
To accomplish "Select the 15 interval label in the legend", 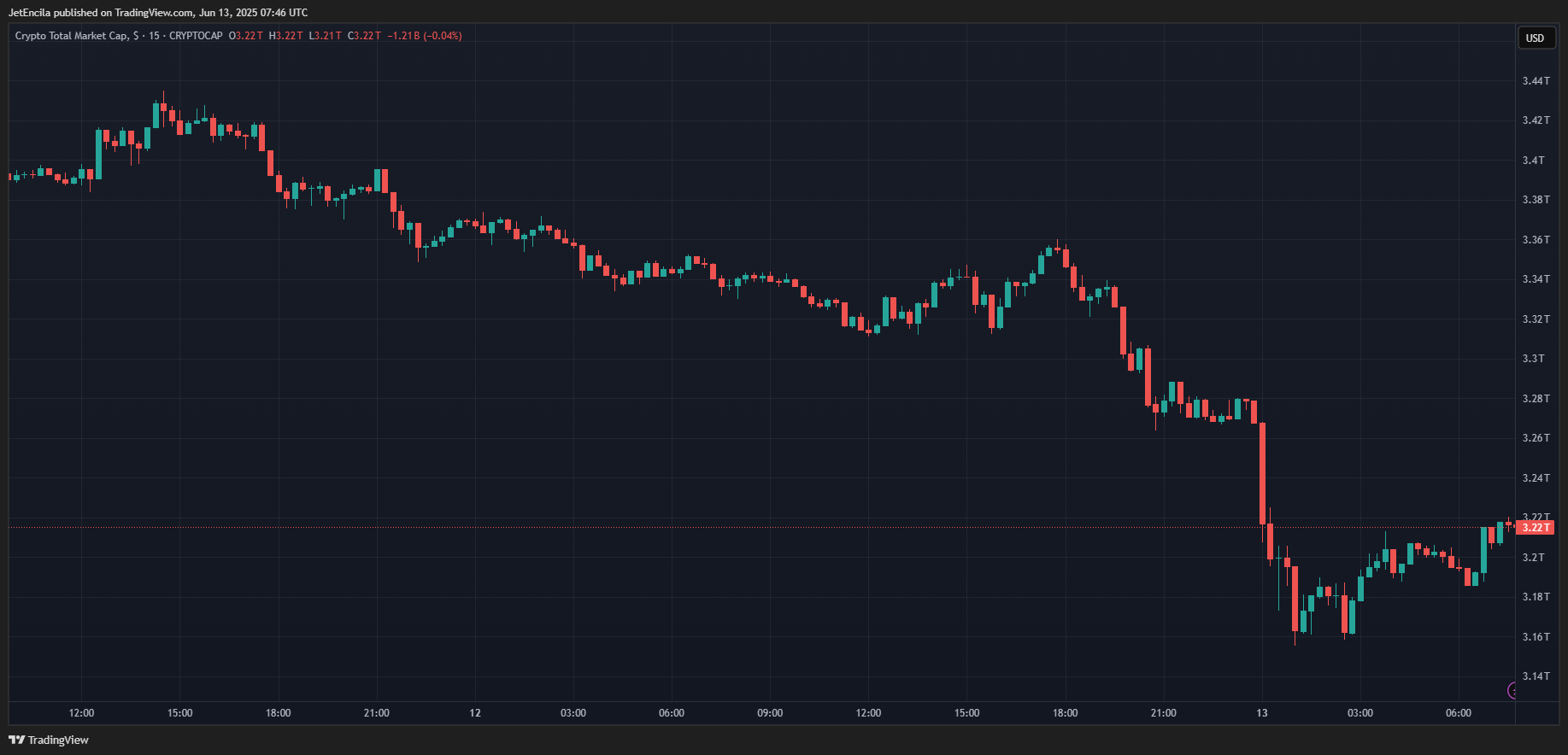I will coord(154,36).
